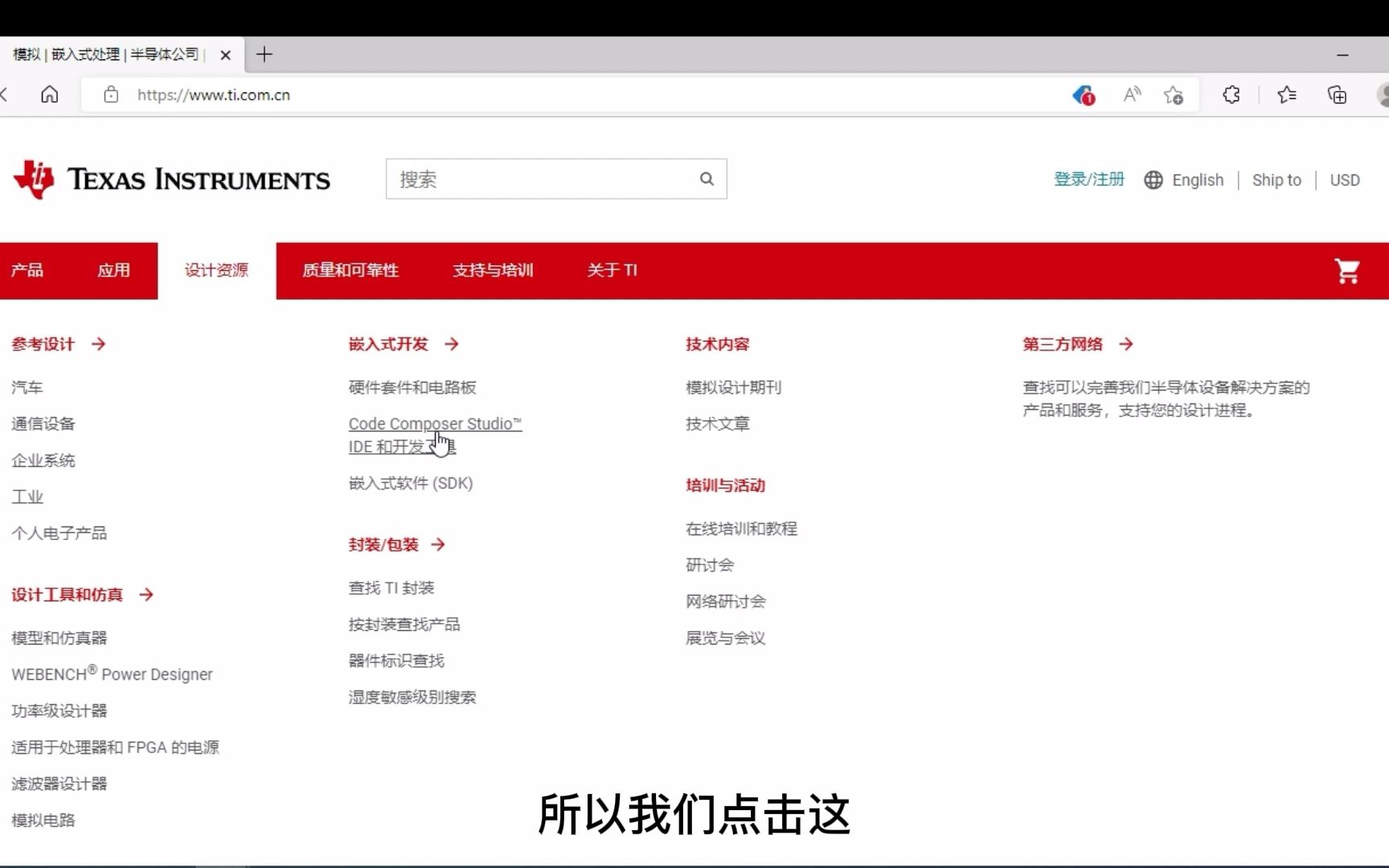This screenshot has height=868, width=1389.
Task: Click the Home button in the toolbar
Action: (49, 94)
